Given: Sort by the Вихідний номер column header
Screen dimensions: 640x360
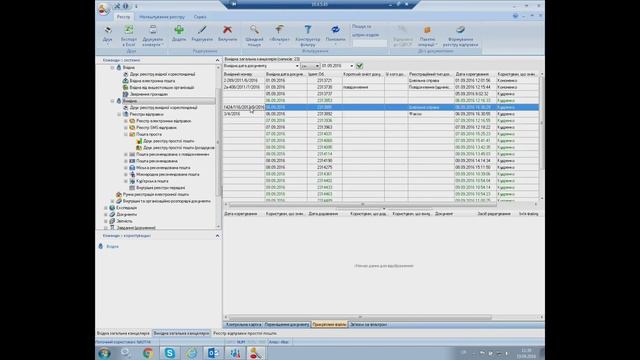Looking at the screenshot, I should pyautogui.click(x=244, y=74).
